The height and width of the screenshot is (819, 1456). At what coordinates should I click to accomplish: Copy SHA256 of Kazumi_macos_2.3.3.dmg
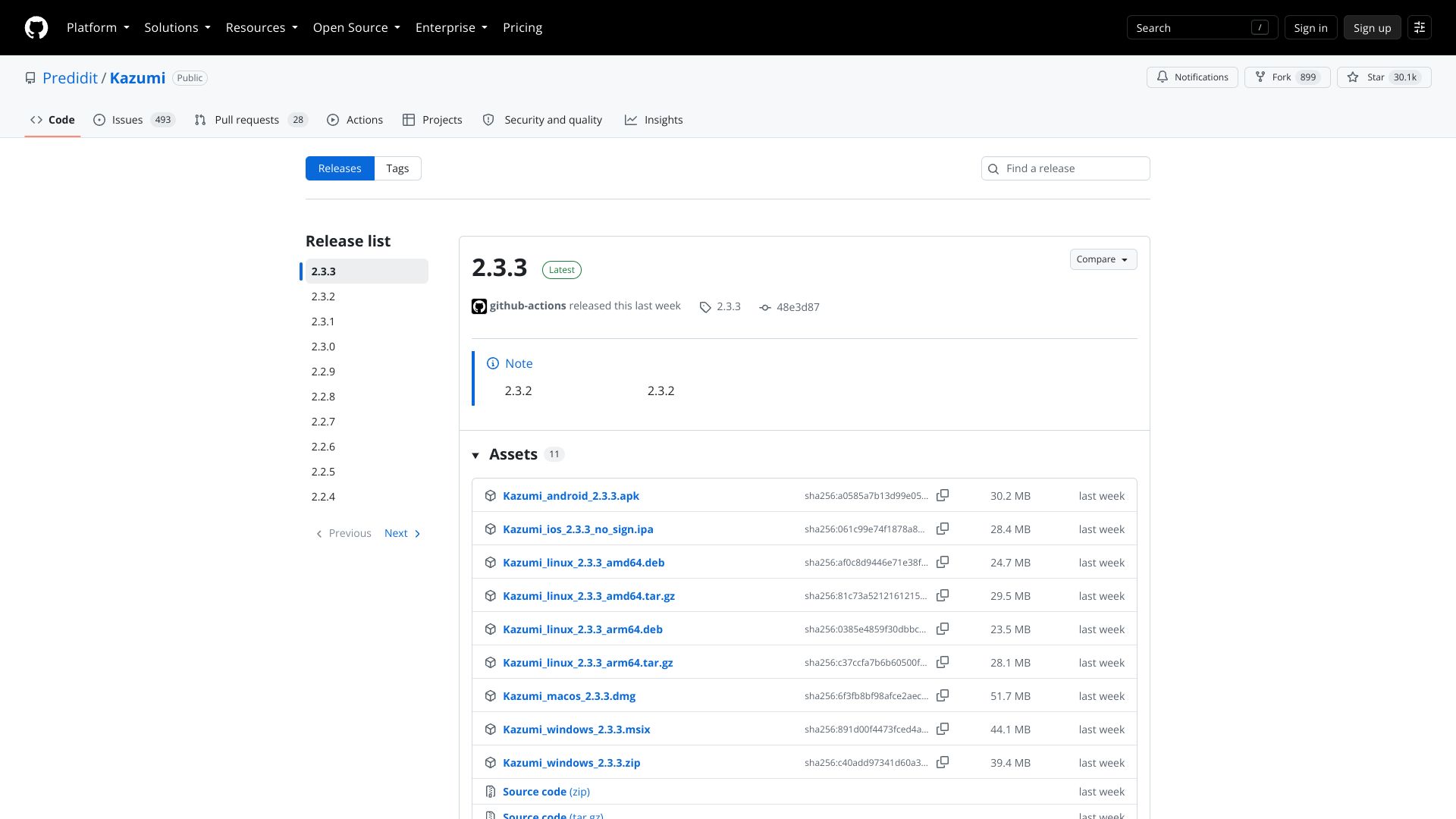(943, 695)
